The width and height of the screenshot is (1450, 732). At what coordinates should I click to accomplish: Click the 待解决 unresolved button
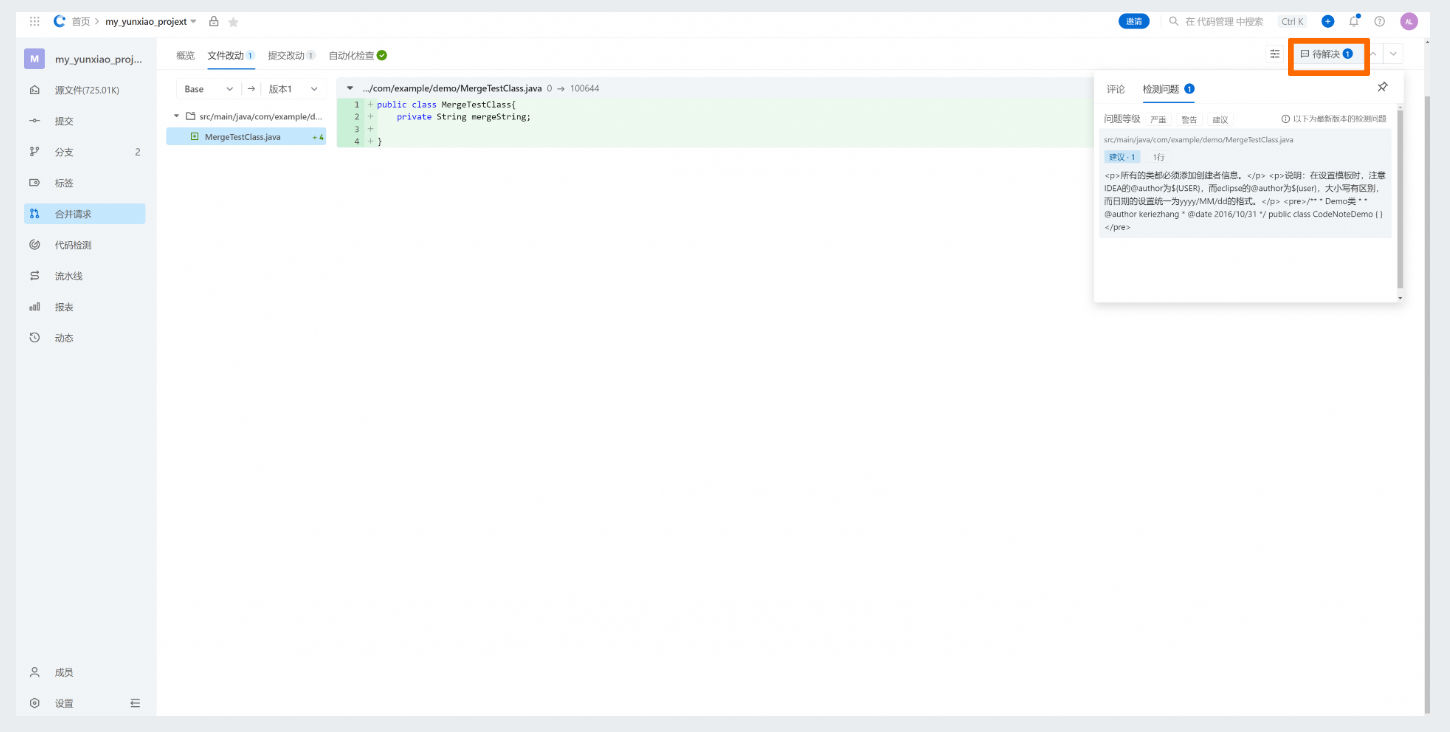tap(1328, 54)
